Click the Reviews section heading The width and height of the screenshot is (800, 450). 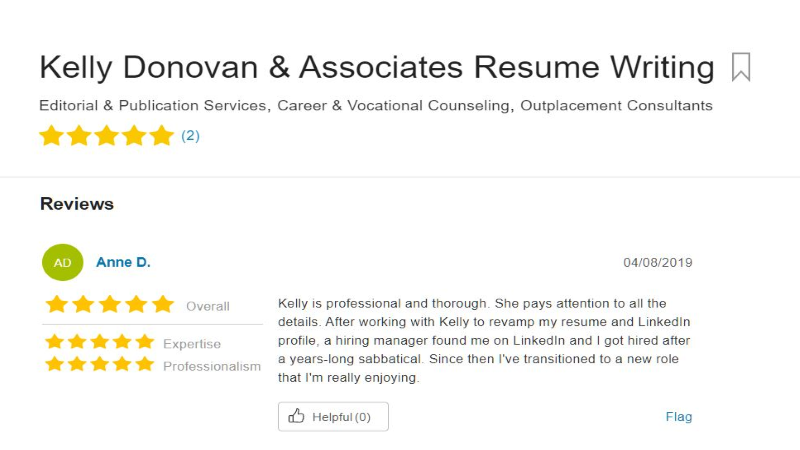[x=77, y=204]
